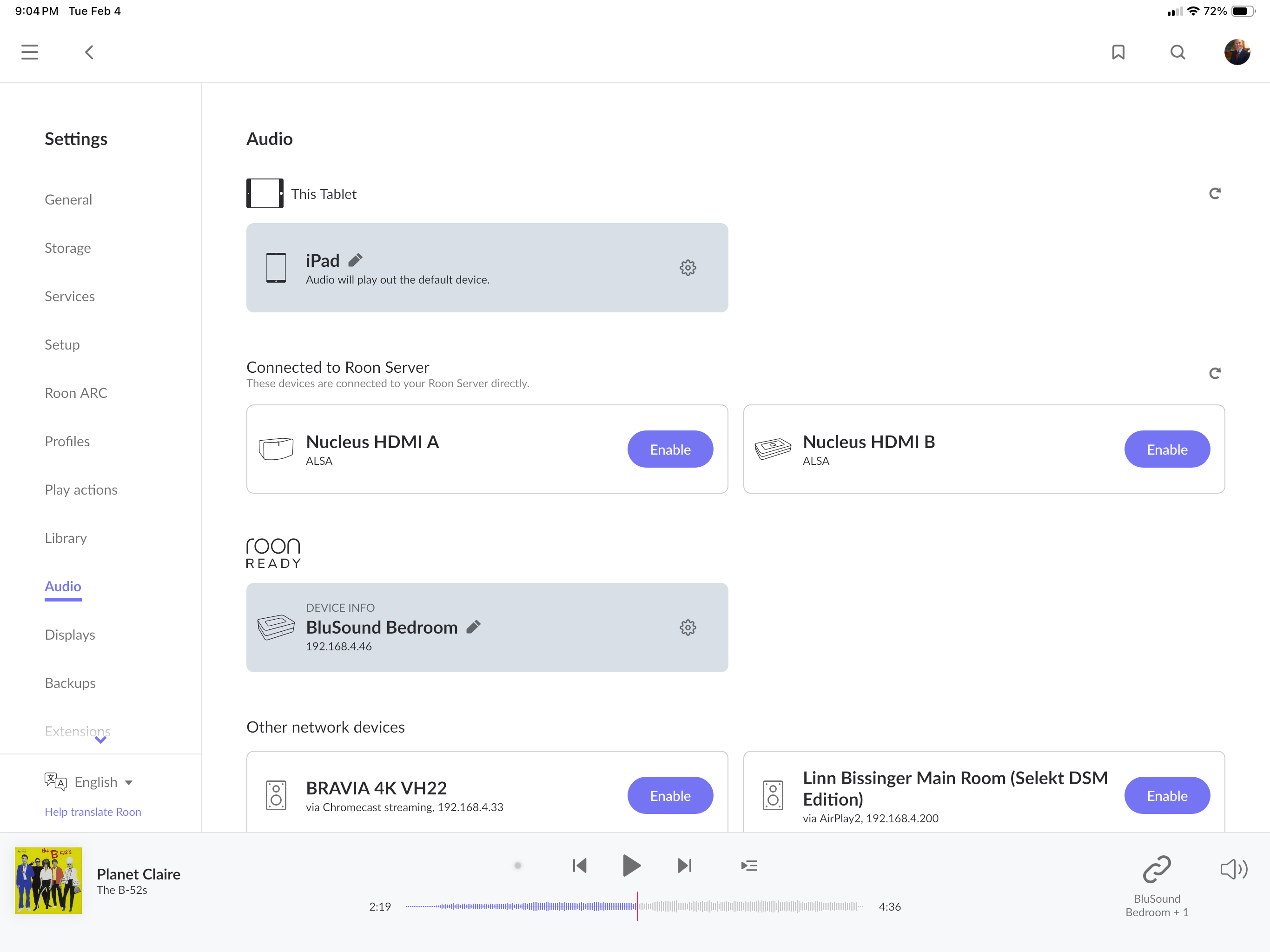
Task: Tap the Wi-Fi icon in status bar
Action: [x=1193, y=11]
